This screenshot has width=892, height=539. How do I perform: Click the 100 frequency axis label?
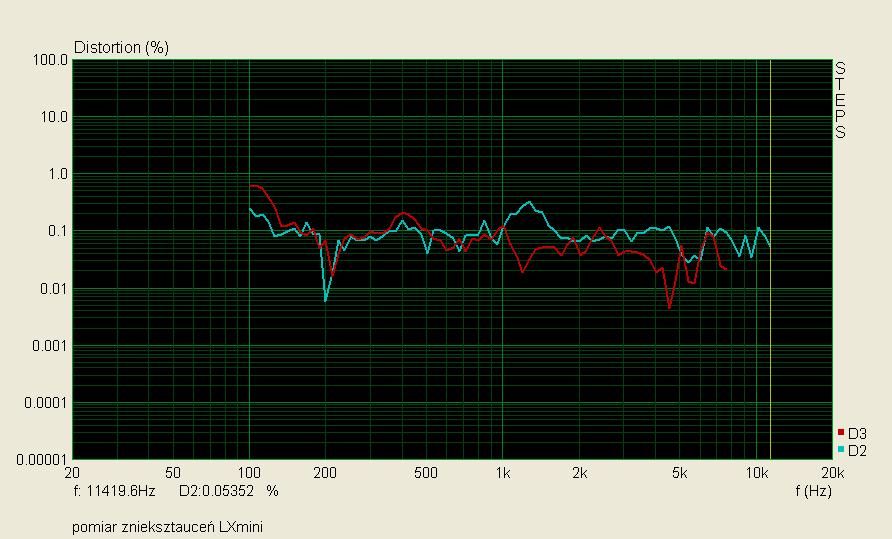pos(249,473)
